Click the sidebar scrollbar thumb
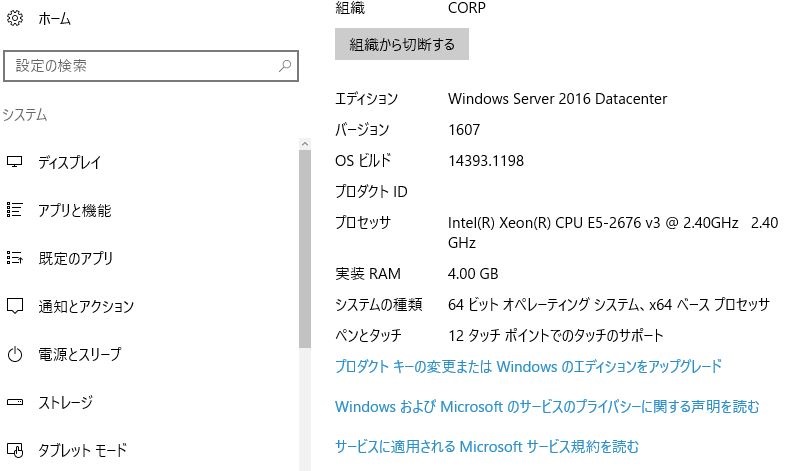Image resolution: width=802 pixels, height=471 pixels. [x=305, y=249]
